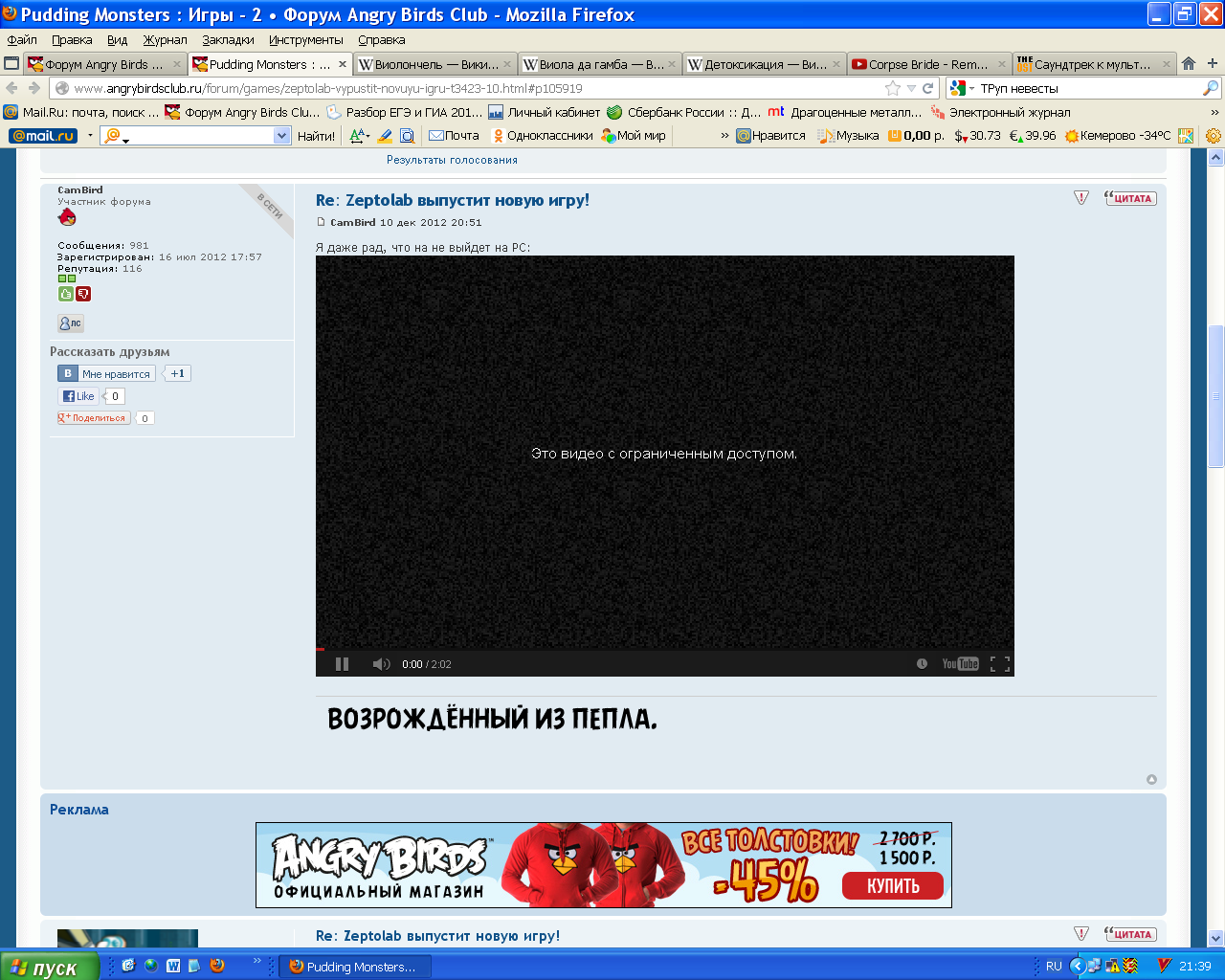Open 'Личный кабинет' bookmark

545,112
